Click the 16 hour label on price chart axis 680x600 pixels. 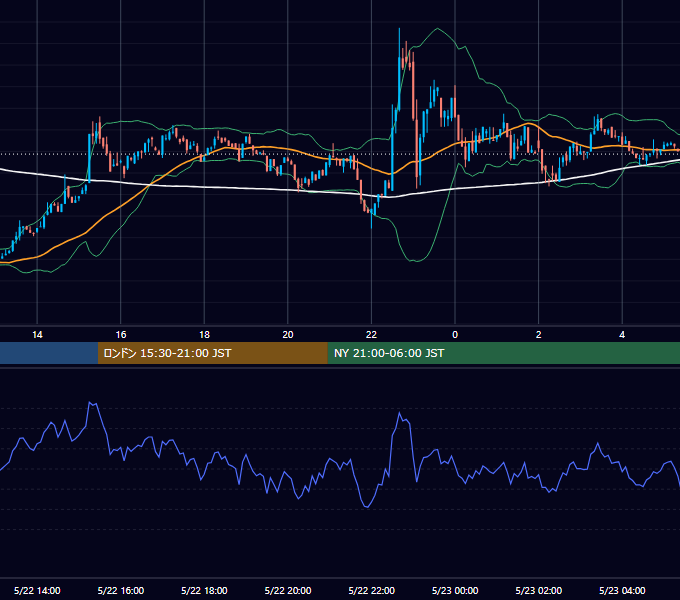(121, 335)
